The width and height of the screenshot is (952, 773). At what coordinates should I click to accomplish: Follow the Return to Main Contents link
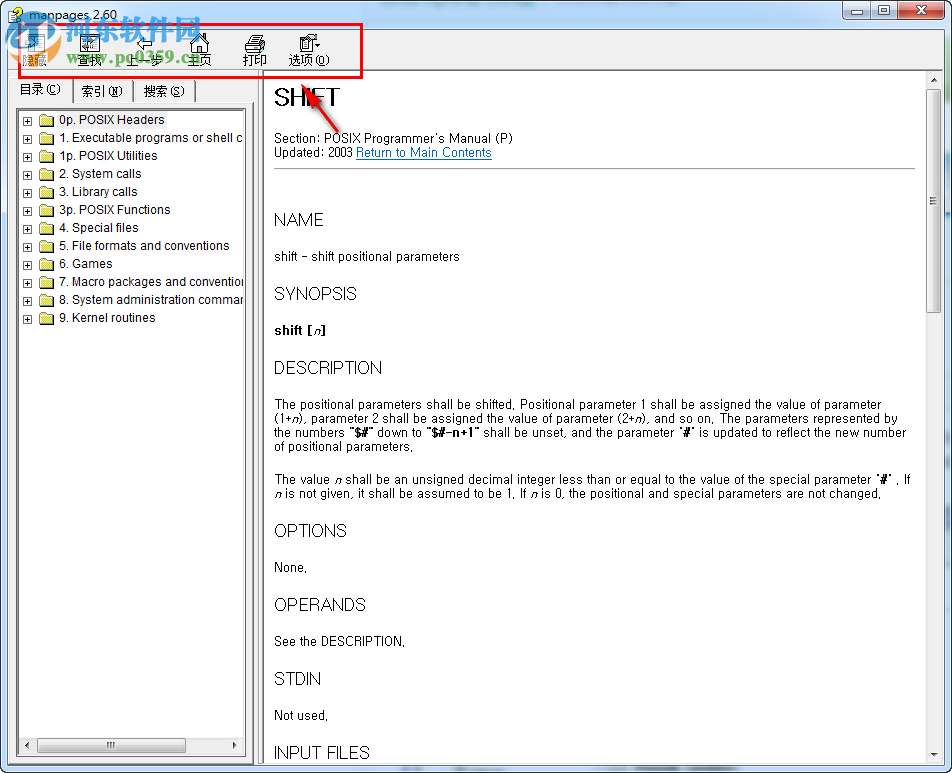[423, 152]
